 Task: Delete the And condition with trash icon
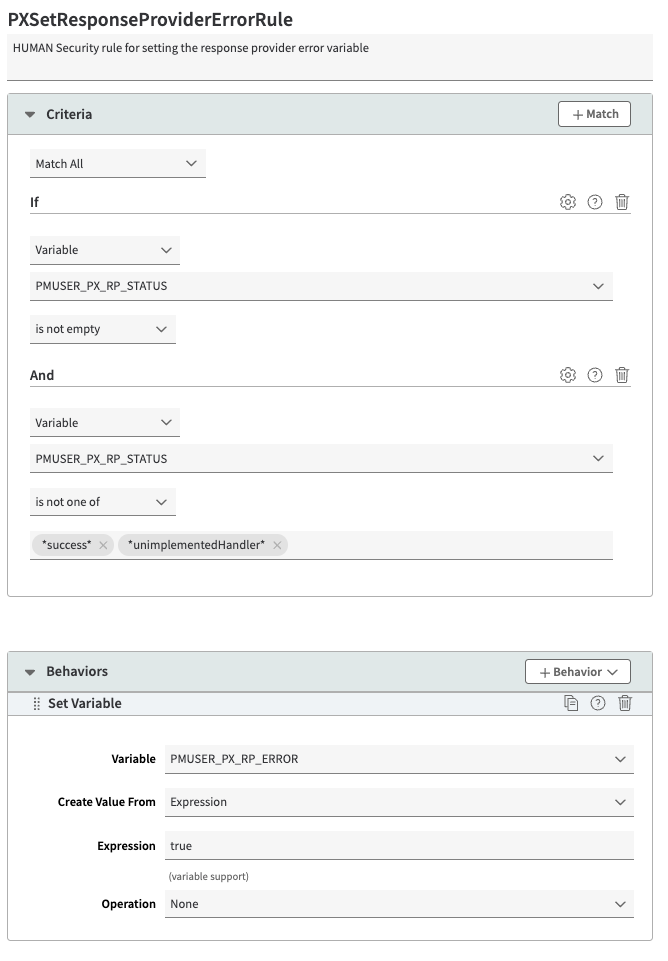click(x=622, y=375)
